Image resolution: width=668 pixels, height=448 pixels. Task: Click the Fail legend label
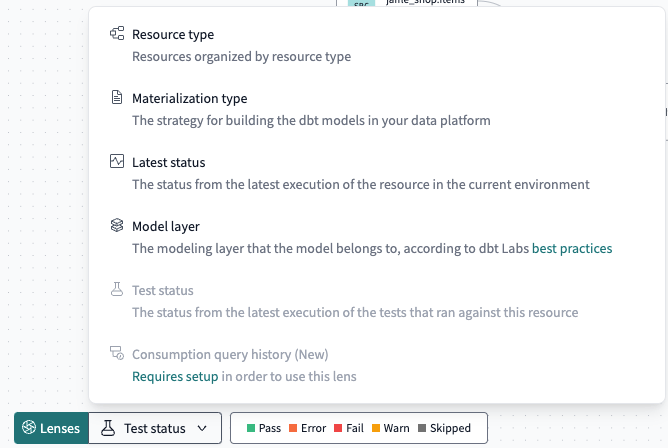(355, 428)
